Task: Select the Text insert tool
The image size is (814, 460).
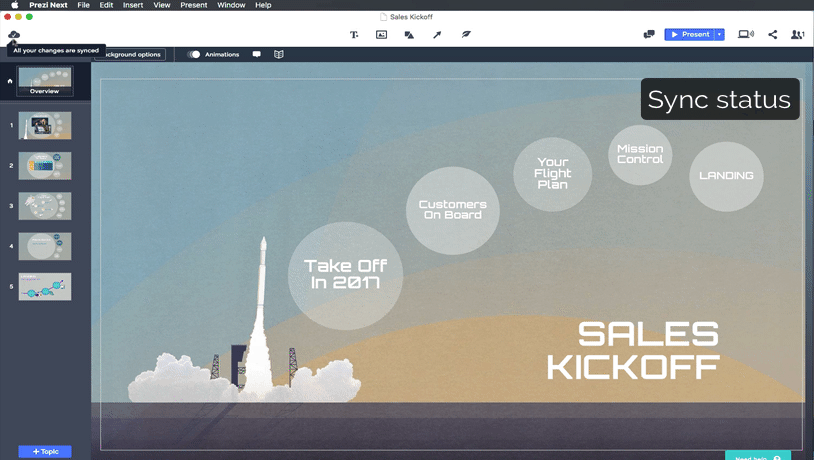Action: pos(354,35)
